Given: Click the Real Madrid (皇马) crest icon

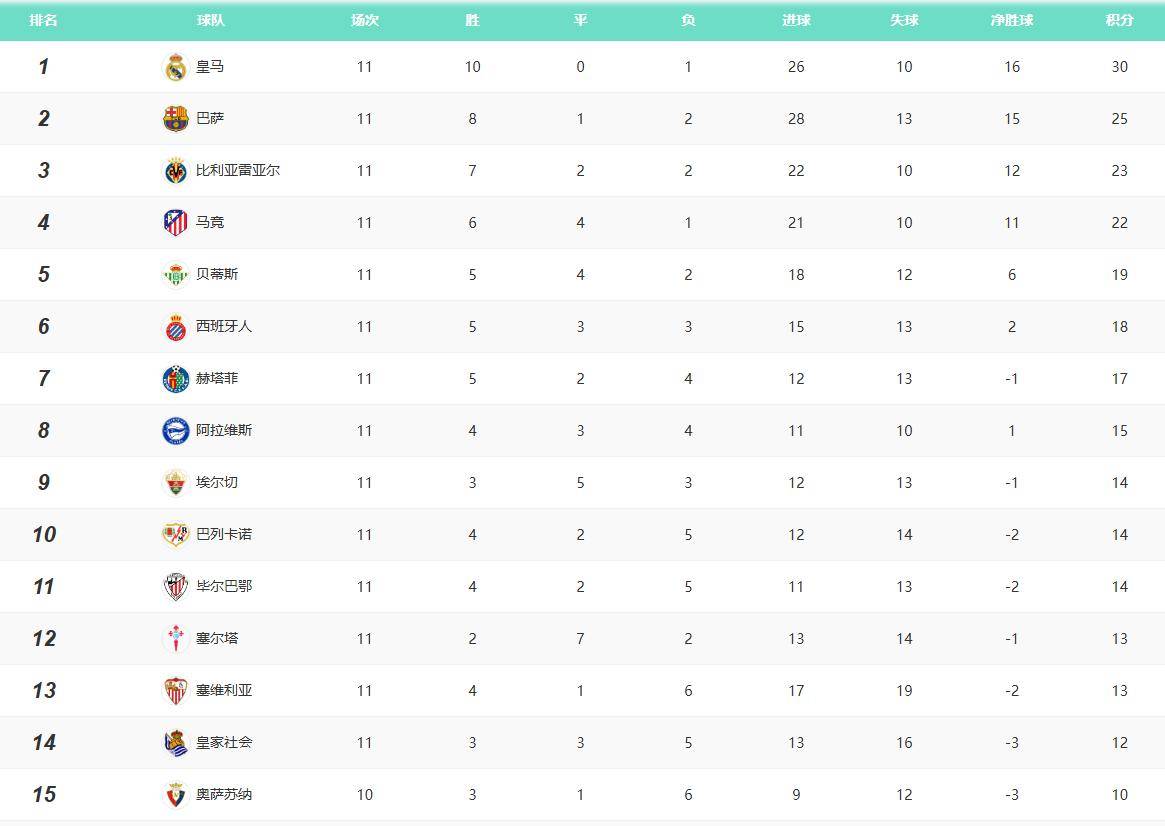Looking at the screenshot, I should point(176,67).
